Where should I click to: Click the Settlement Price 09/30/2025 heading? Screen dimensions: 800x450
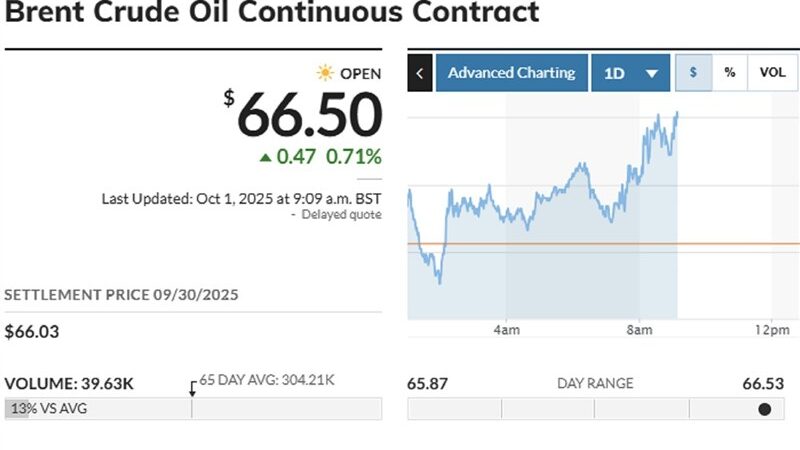click(121, 295)
